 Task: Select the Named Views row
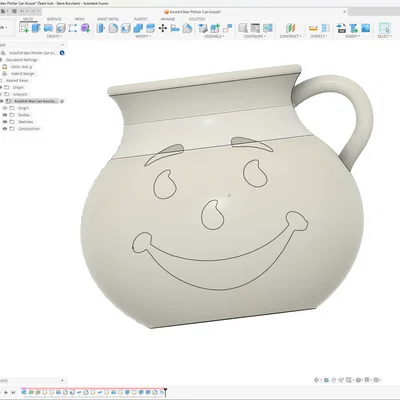[17, 80]
